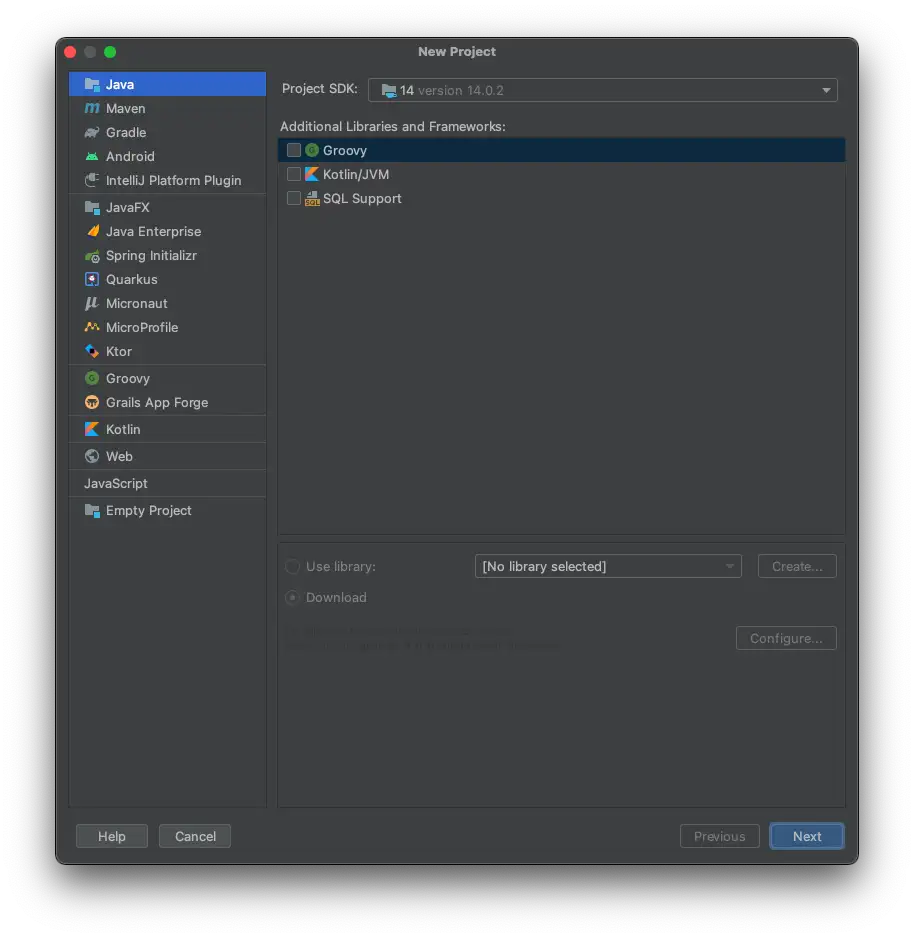Pick the Kotlin project type

pos(167,430)
